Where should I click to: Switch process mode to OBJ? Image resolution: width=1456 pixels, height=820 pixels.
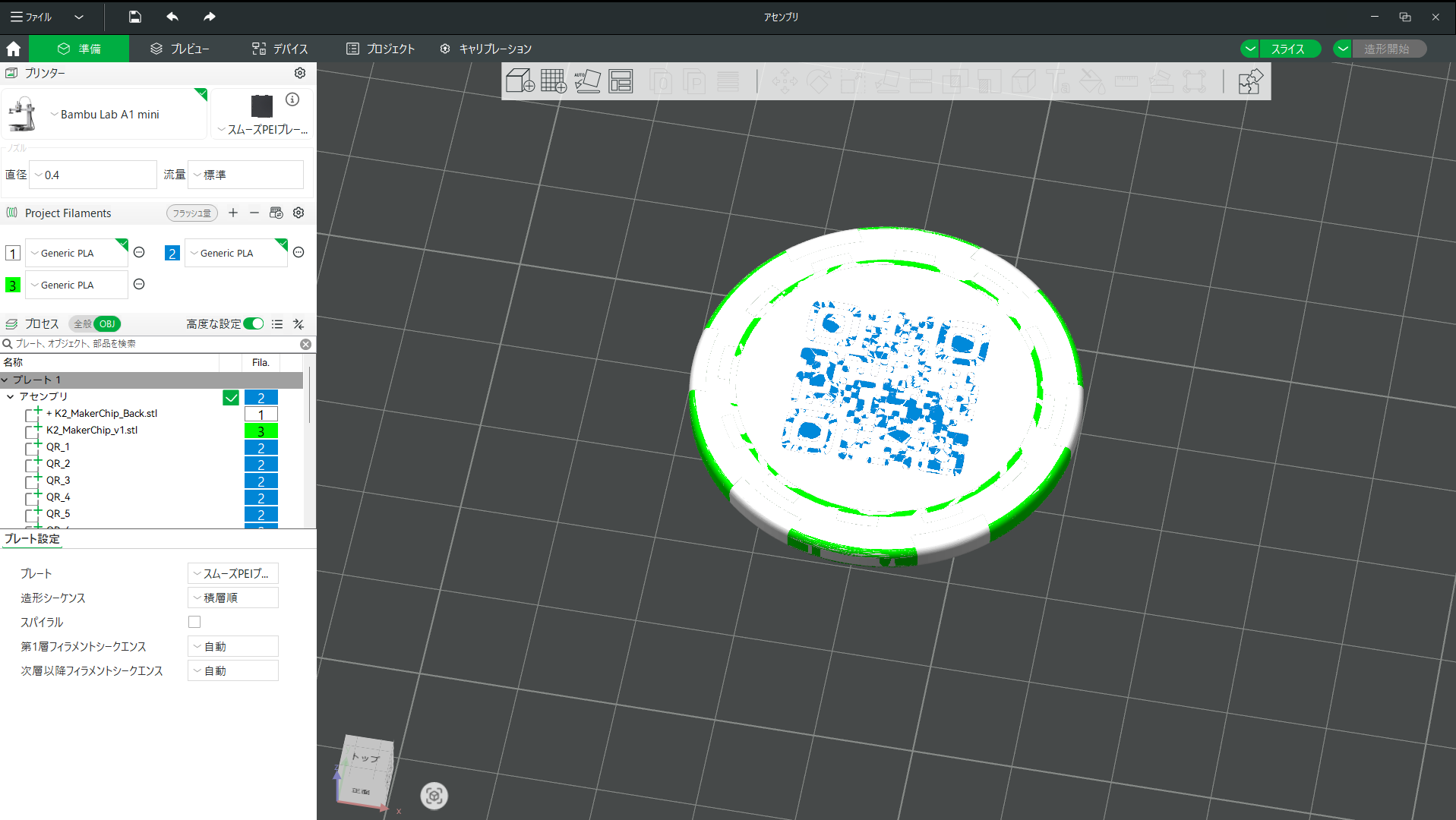pyautogui.click(x=107, y=324)
